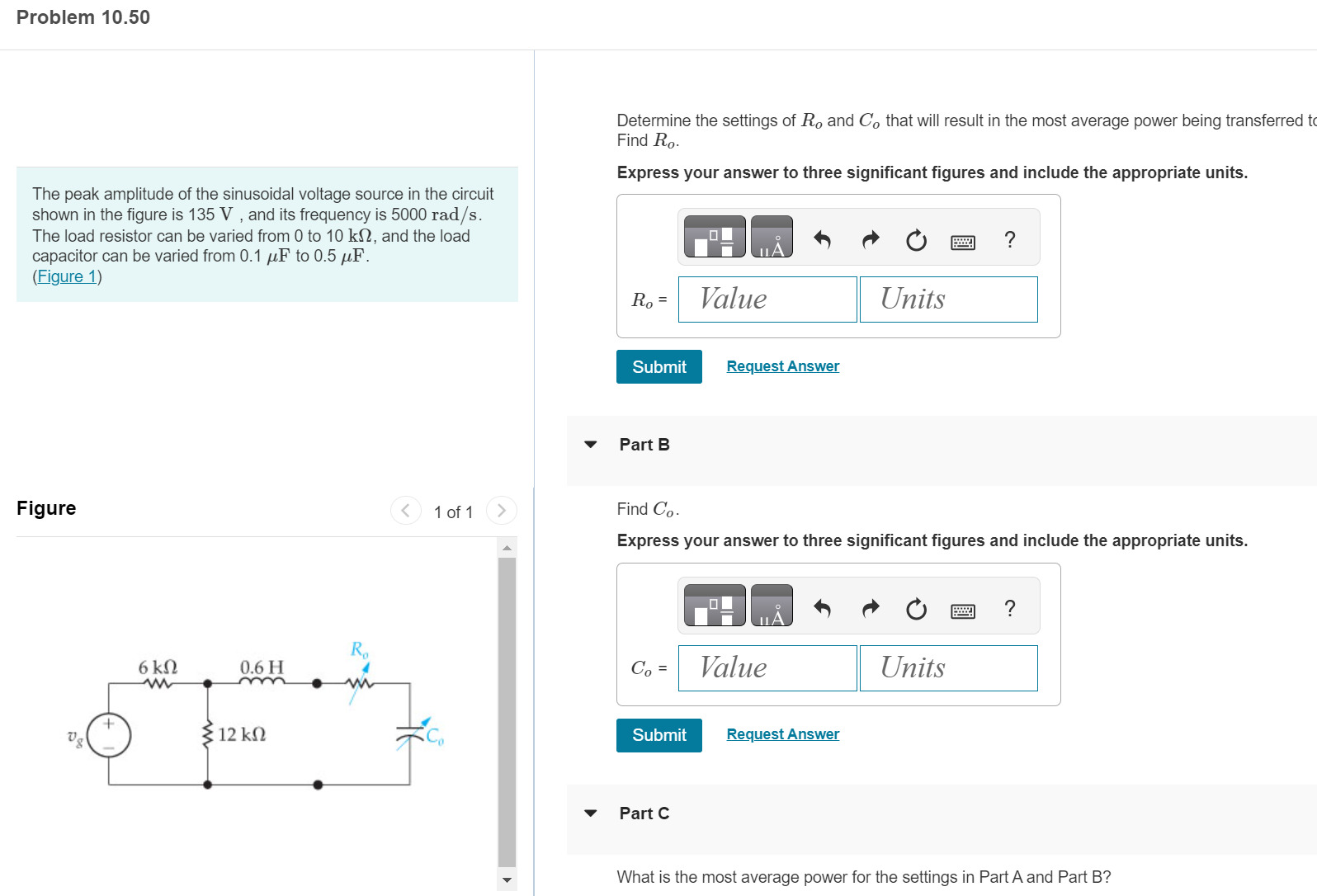Click Request Answer below the Co field
1317x896 pixels.
[782, 733]
